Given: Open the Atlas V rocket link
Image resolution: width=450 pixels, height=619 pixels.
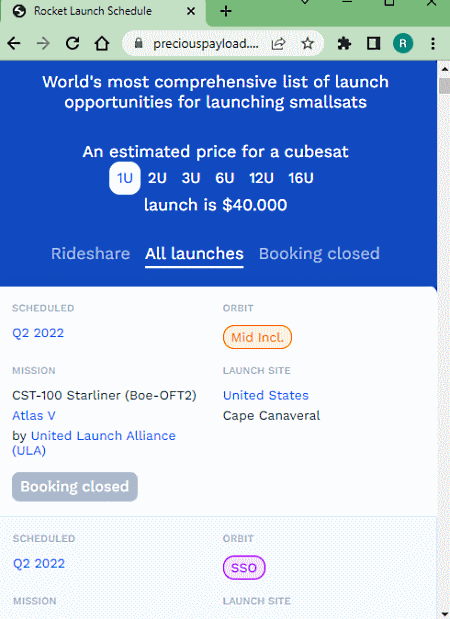Looking at the screenshot, I should [x=34, y=415].
